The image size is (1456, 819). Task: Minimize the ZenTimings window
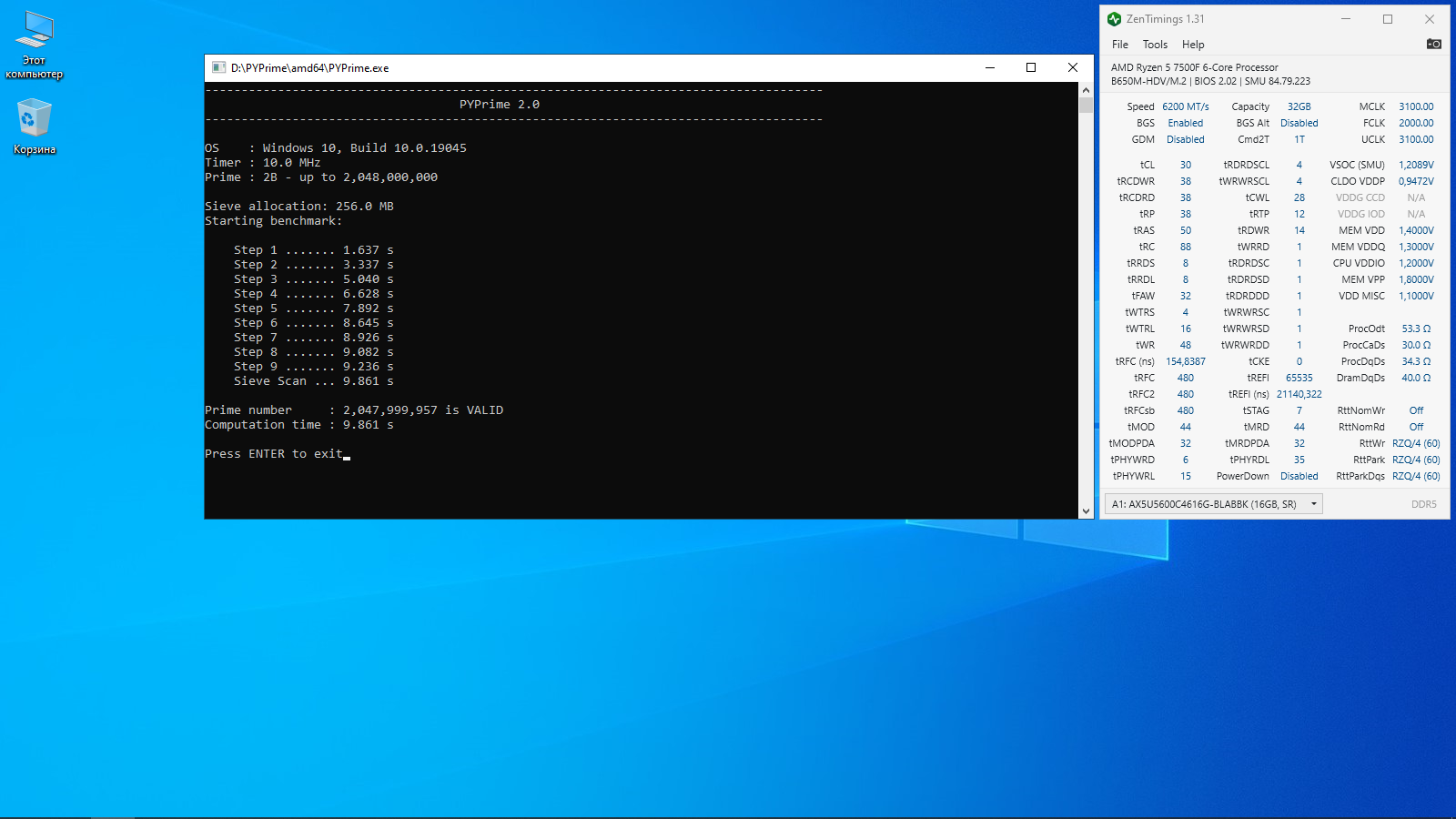(x=1346, y=19)
